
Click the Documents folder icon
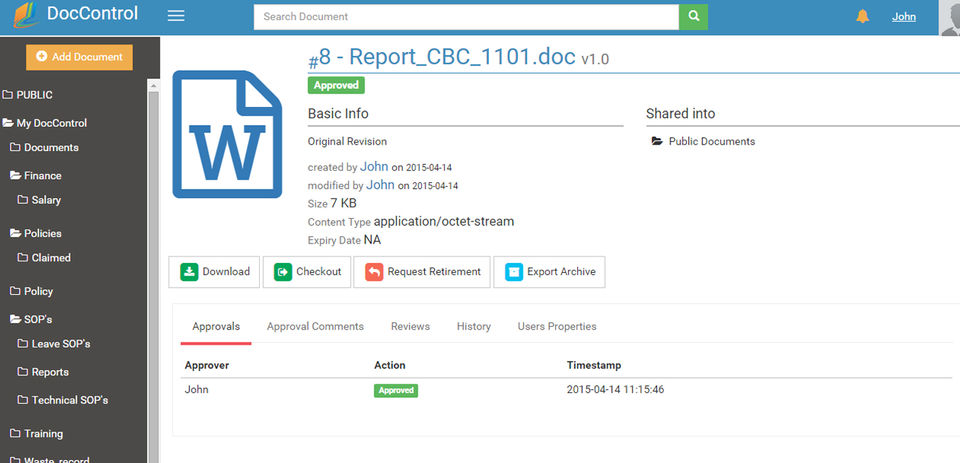pyautogui.click(x=15, y=148)
